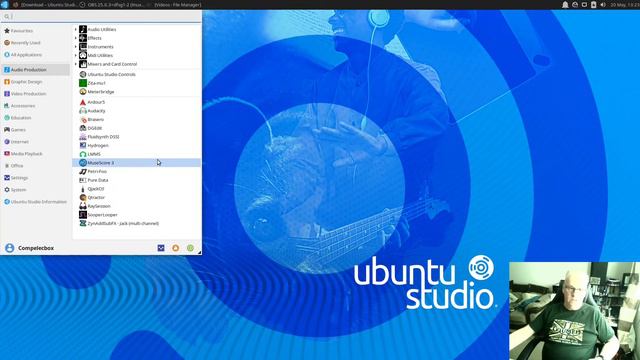Click the orange lock screen icon
Image resolution: width=640 pixels, height=360 pixels.
coord(176,248)
